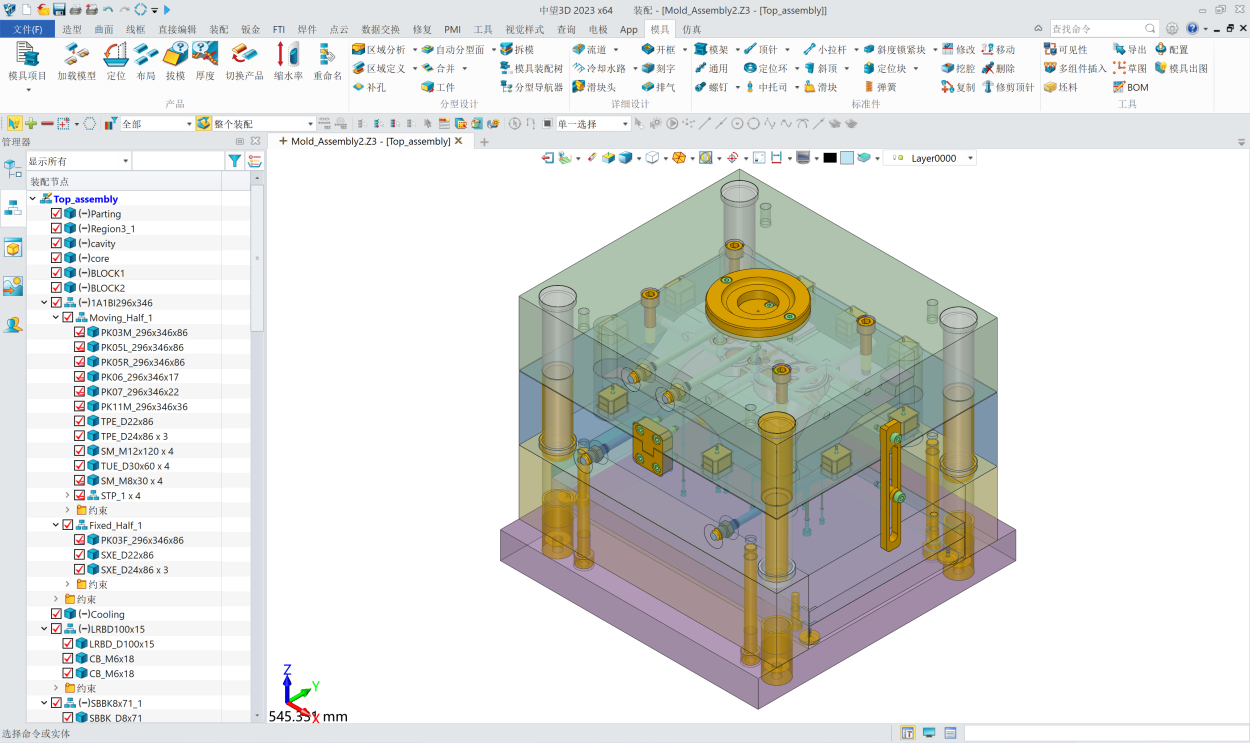Open the 坯料 stock tool
This screenshot has width=1250, height=743.
click(1060, 87)
